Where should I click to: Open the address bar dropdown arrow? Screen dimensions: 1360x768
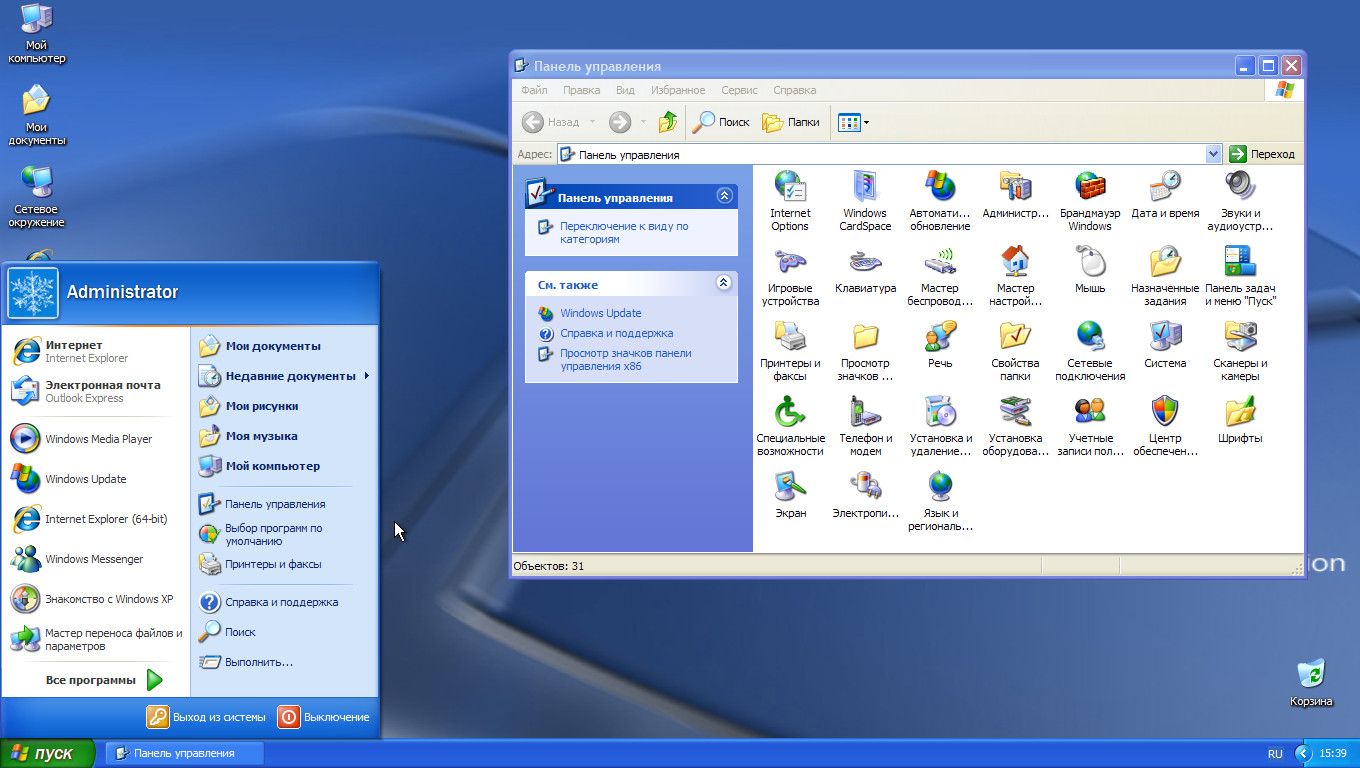click(x=1213, y=154)
